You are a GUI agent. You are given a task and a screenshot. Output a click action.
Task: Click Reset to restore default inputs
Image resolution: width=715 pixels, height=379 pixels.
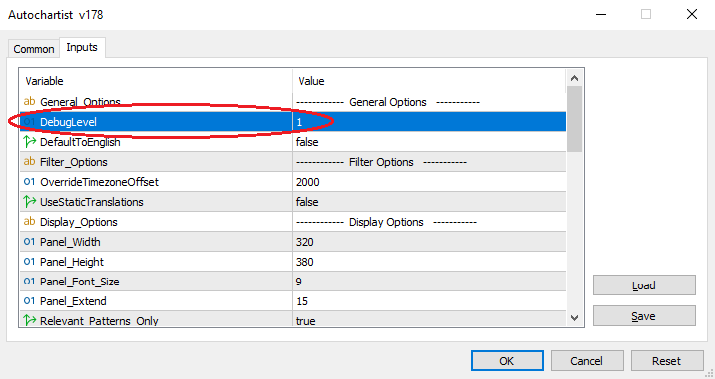point(667,361)
